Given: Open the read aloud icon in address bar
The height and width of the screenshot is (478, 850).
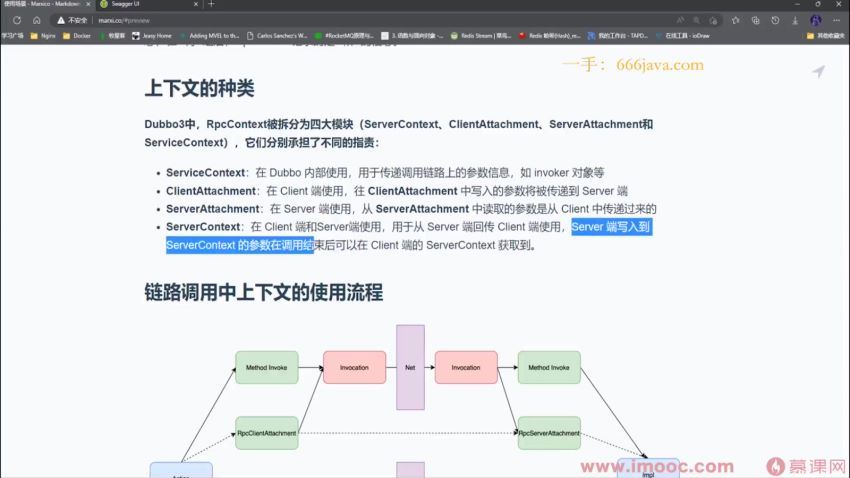Looking at the screenshot, I should (x=680, y=20).
